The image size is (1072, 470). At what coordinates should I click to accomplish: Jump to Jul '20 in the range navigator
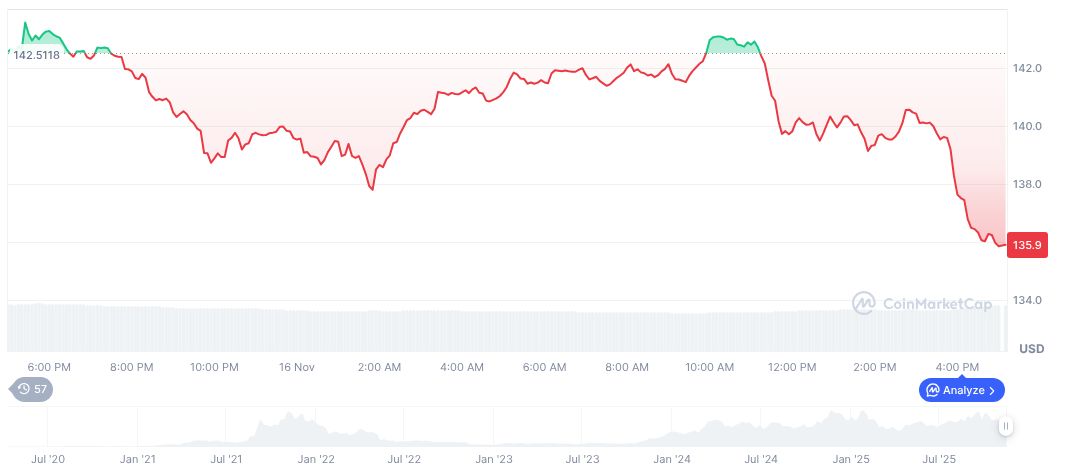click(48, 459)
